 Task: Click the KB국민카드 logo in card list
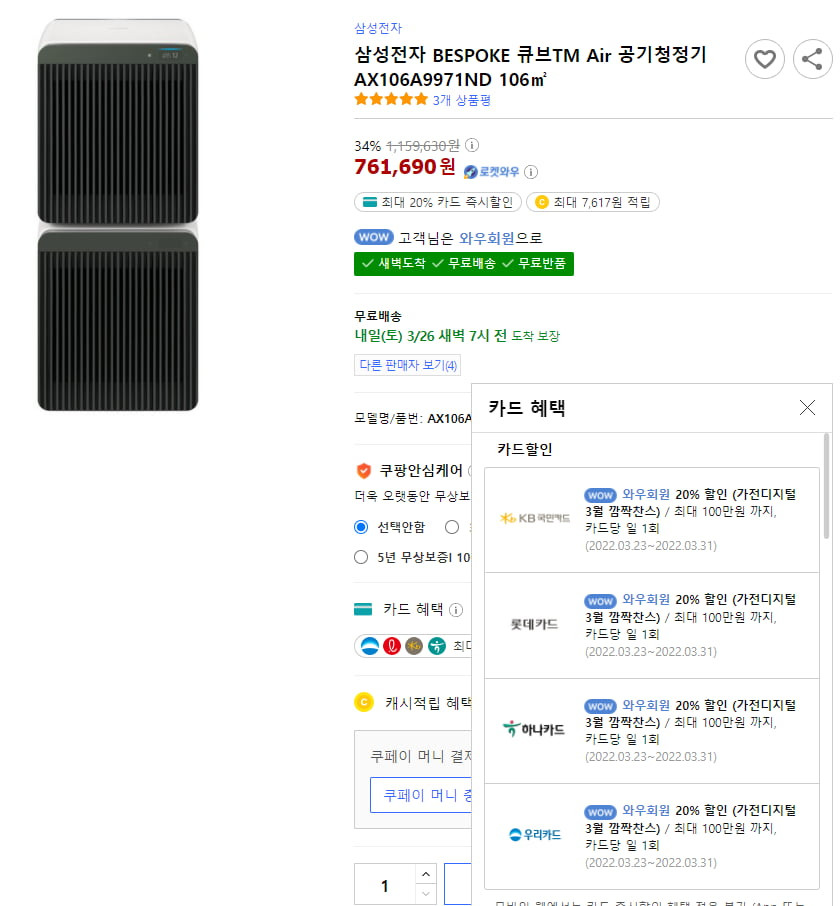(x=534, y=518)
